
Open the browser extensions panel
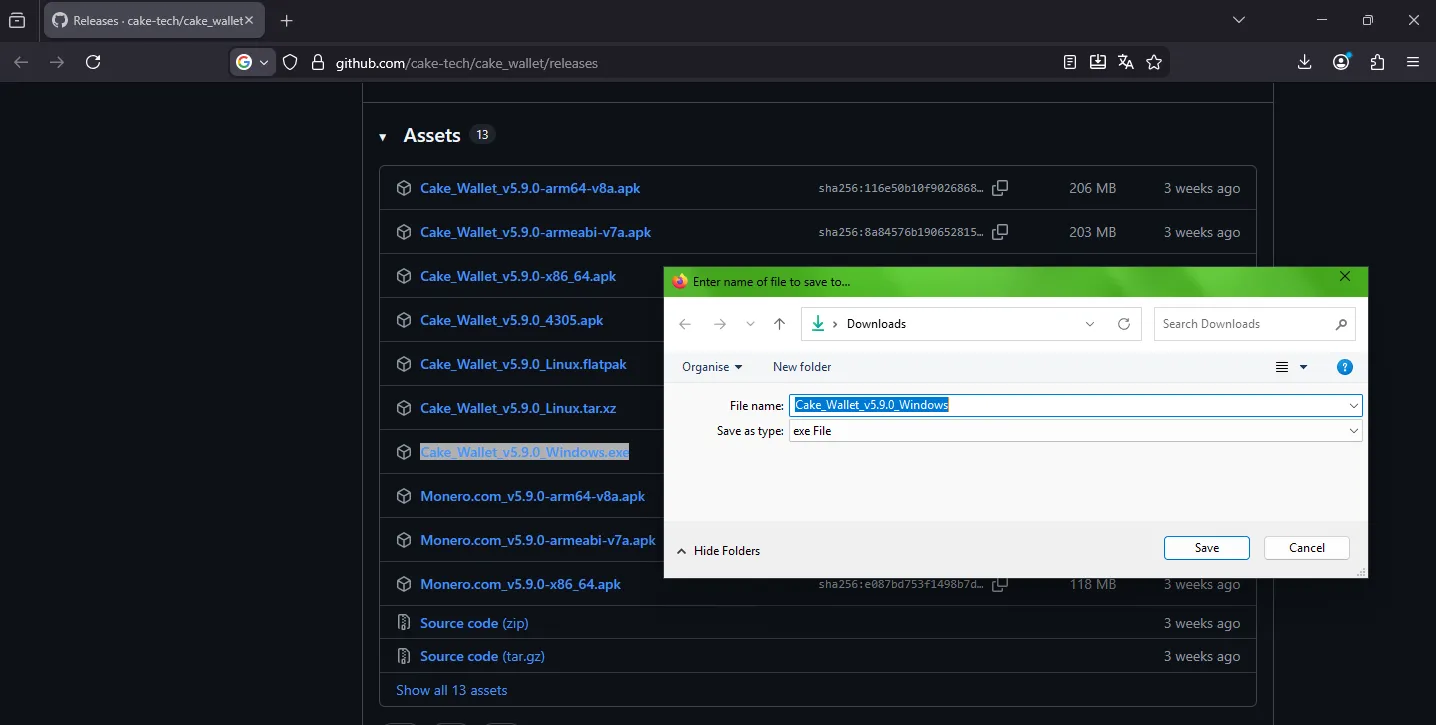[x=1377, y=62]
